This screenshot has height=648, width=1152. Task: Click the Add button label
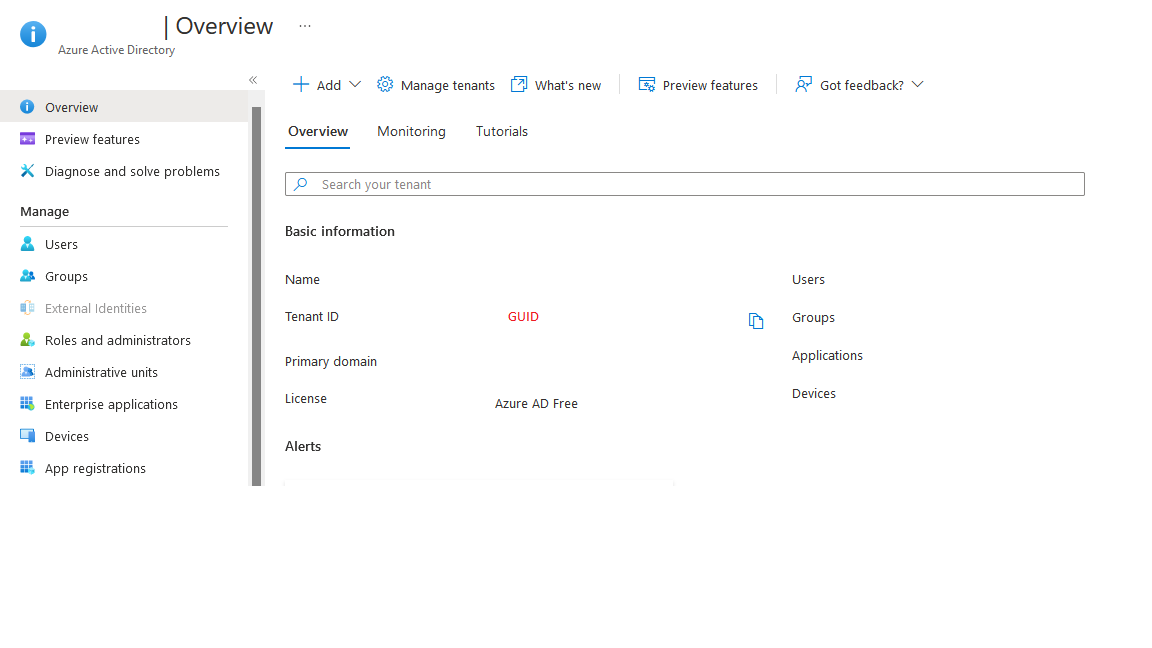(328, 85)
